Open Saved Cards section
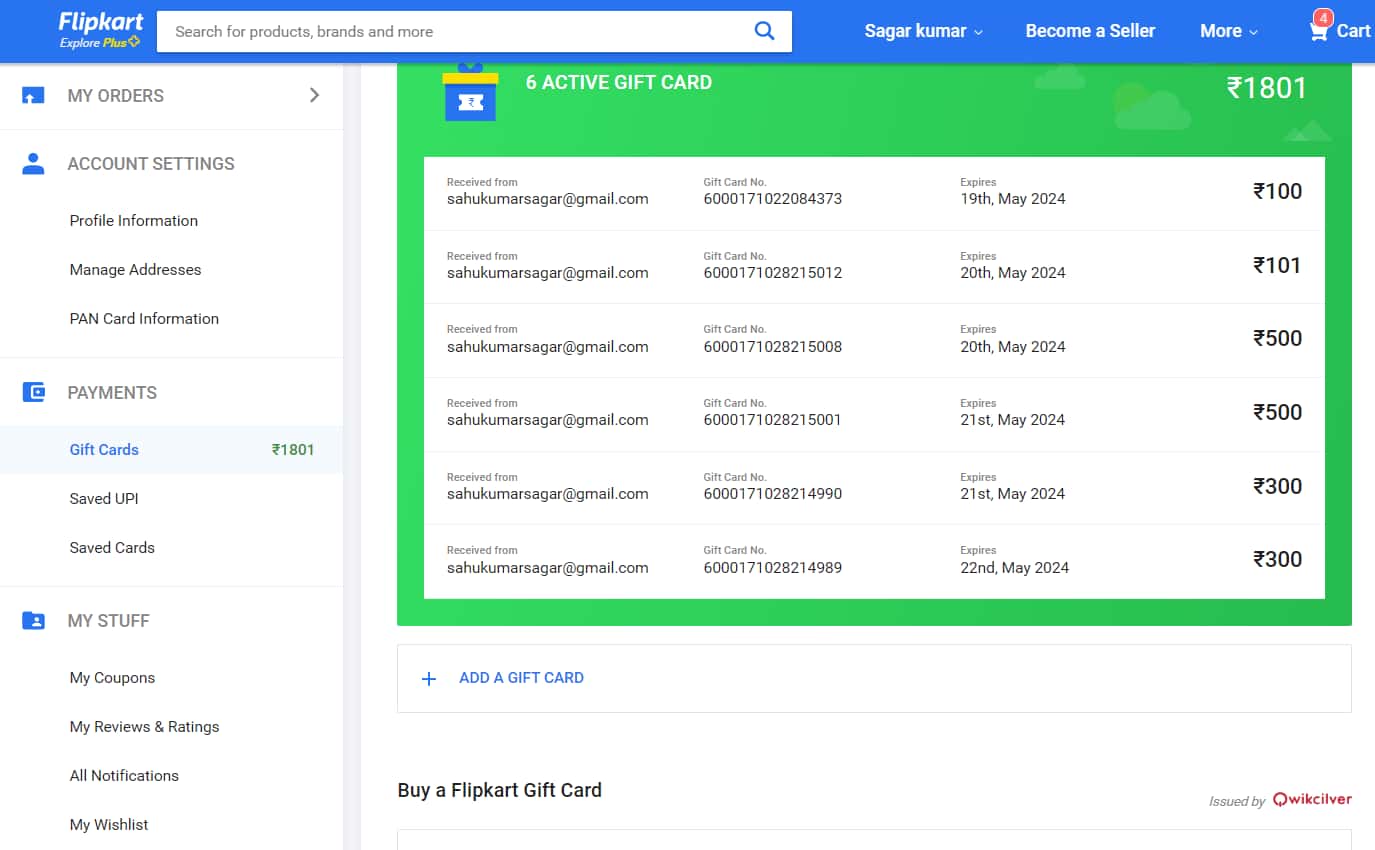This screenshot has width=1375, height=850. click(x=112, y=548)
